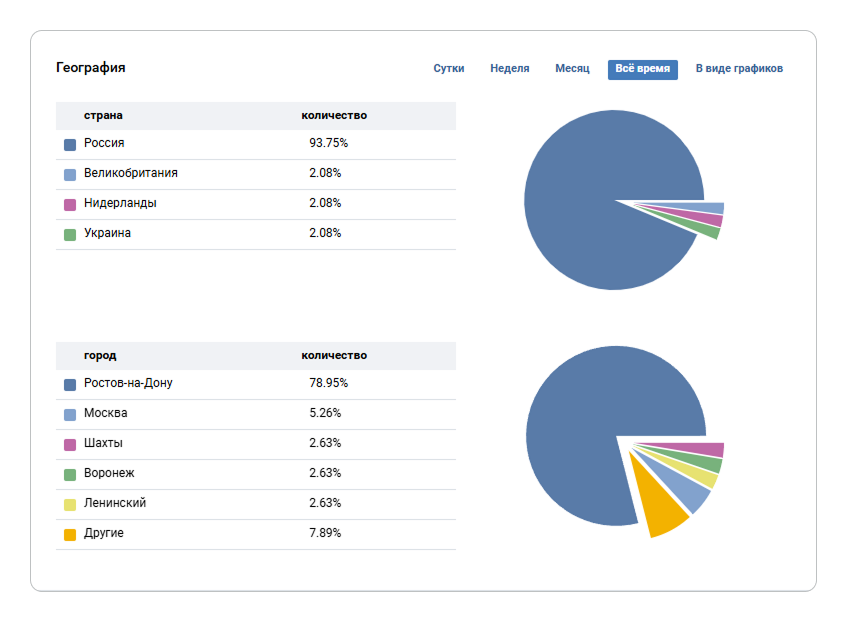
Task: Click the Россия legend color swatch
Action: pyautogui.click(x=70, y=144)
